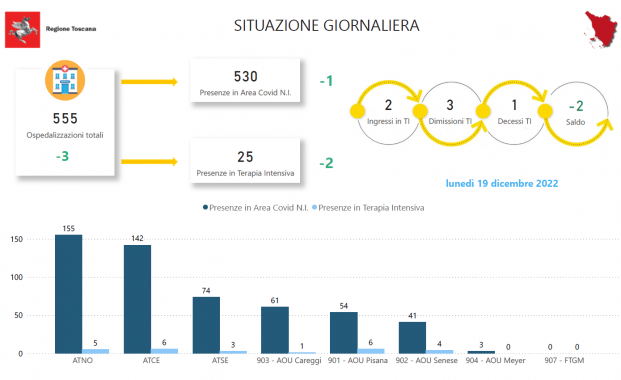The image size is (621, 380).
Task: Click legend label 'Presenze in Terapia Intensiva'
Action: [x=371, y=208]
